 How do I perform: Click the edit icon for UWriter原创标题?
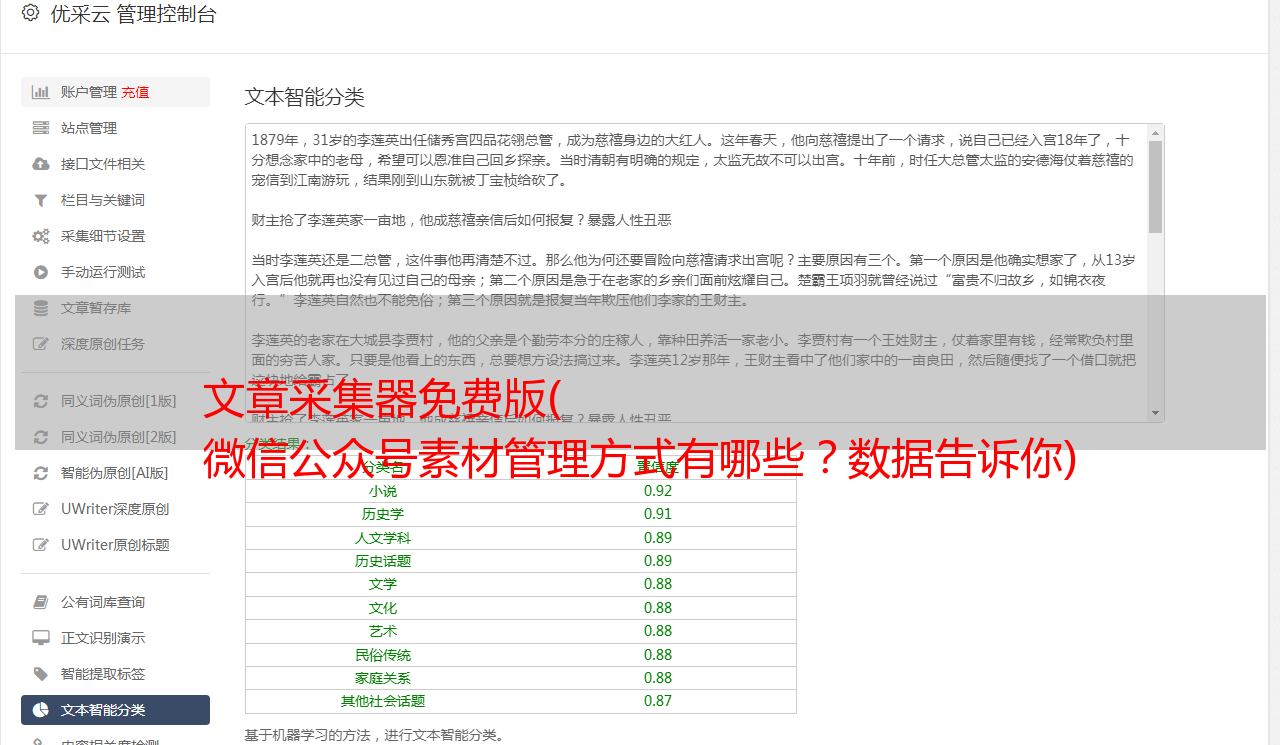pos(41,545)
